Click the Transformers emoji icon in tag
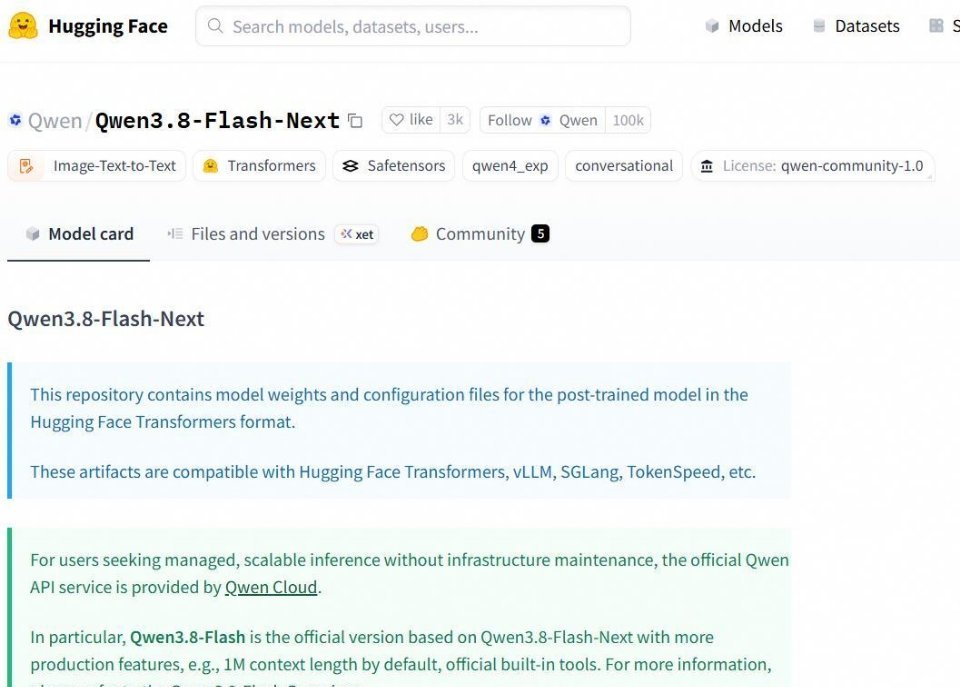The height and width of the screenshot is (687, 960). click(210, 166)
